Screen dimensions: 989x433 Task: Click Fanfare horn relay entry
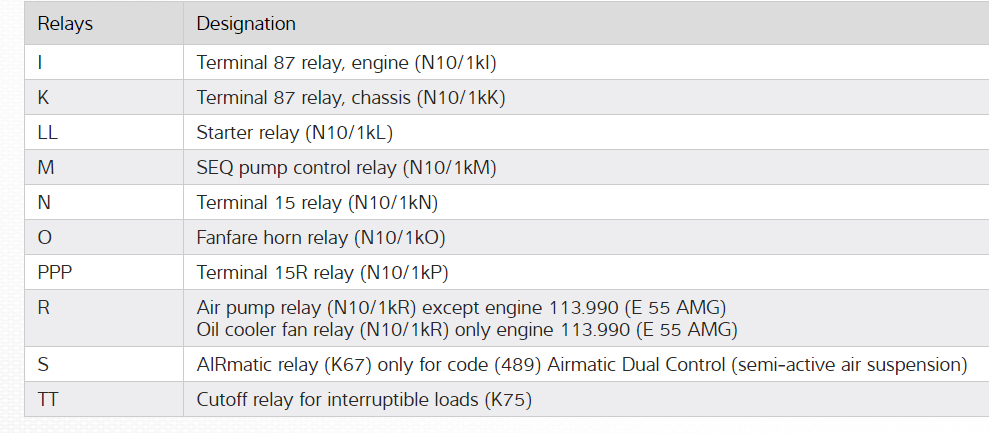pyautogui.click(x=320, y=237)
